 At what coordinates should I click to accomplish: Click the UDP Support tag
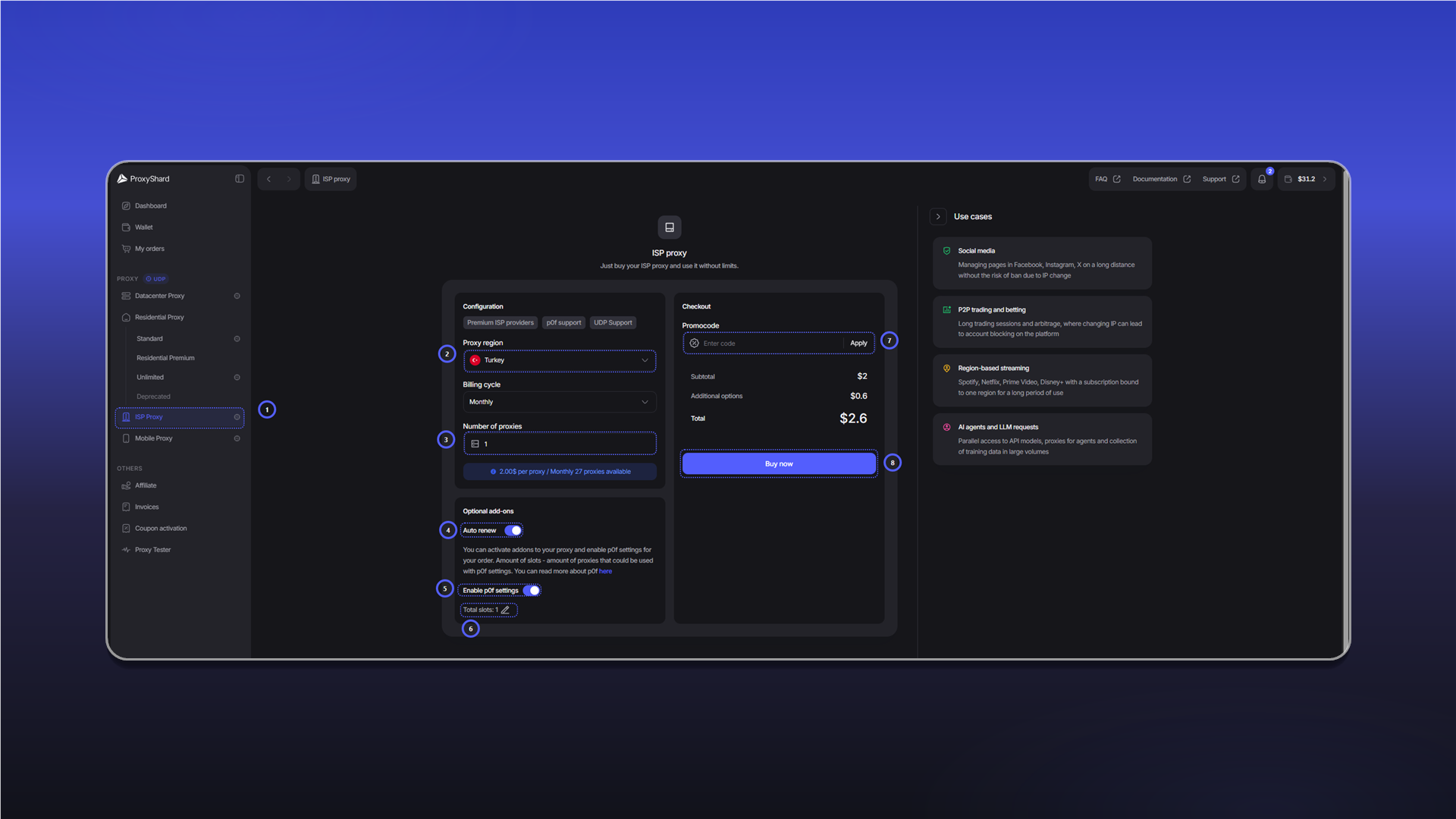(x=613, y=322)
